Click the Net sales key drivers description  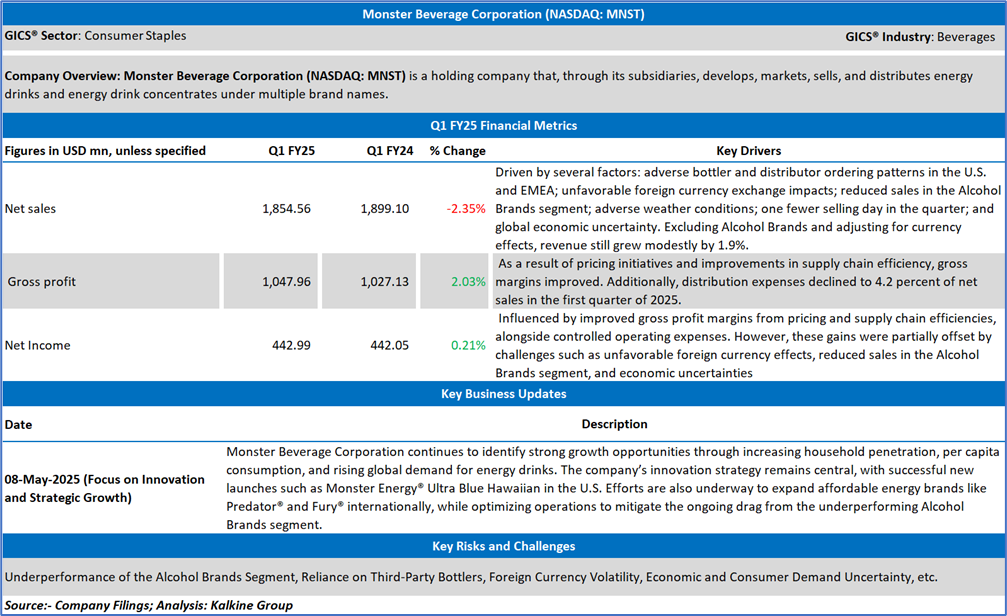pyautogui.click(x=748, y=209)
